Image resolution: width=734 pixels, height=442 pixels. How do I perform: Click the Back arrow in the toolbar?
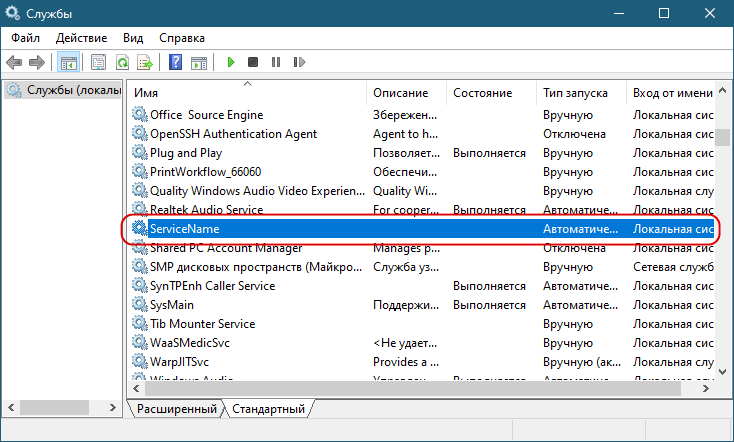pyautogui.click(x=14, y=62)
